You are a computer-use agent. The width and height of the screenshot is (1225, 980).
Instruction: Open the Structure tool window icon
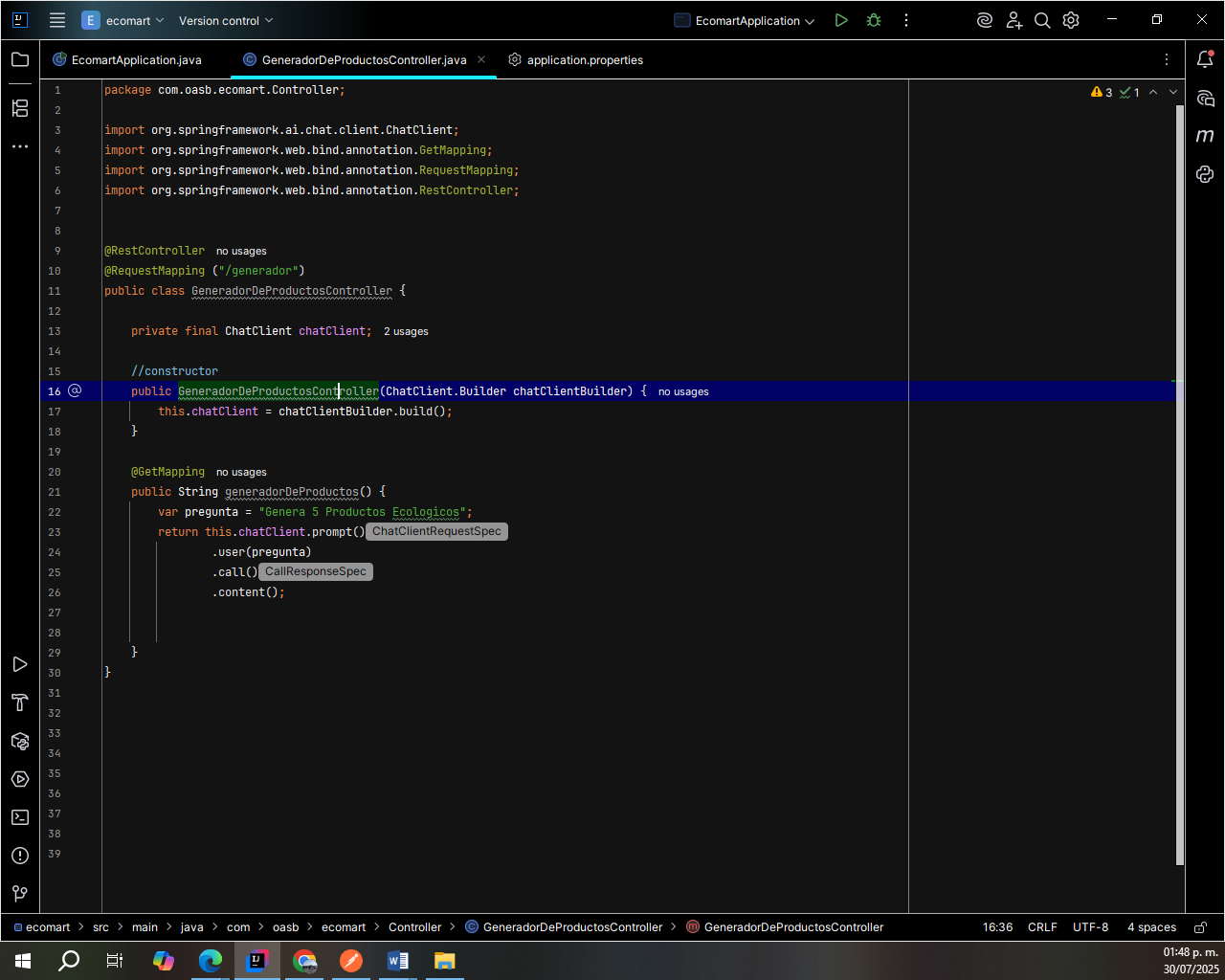click(x=20, y=108)
